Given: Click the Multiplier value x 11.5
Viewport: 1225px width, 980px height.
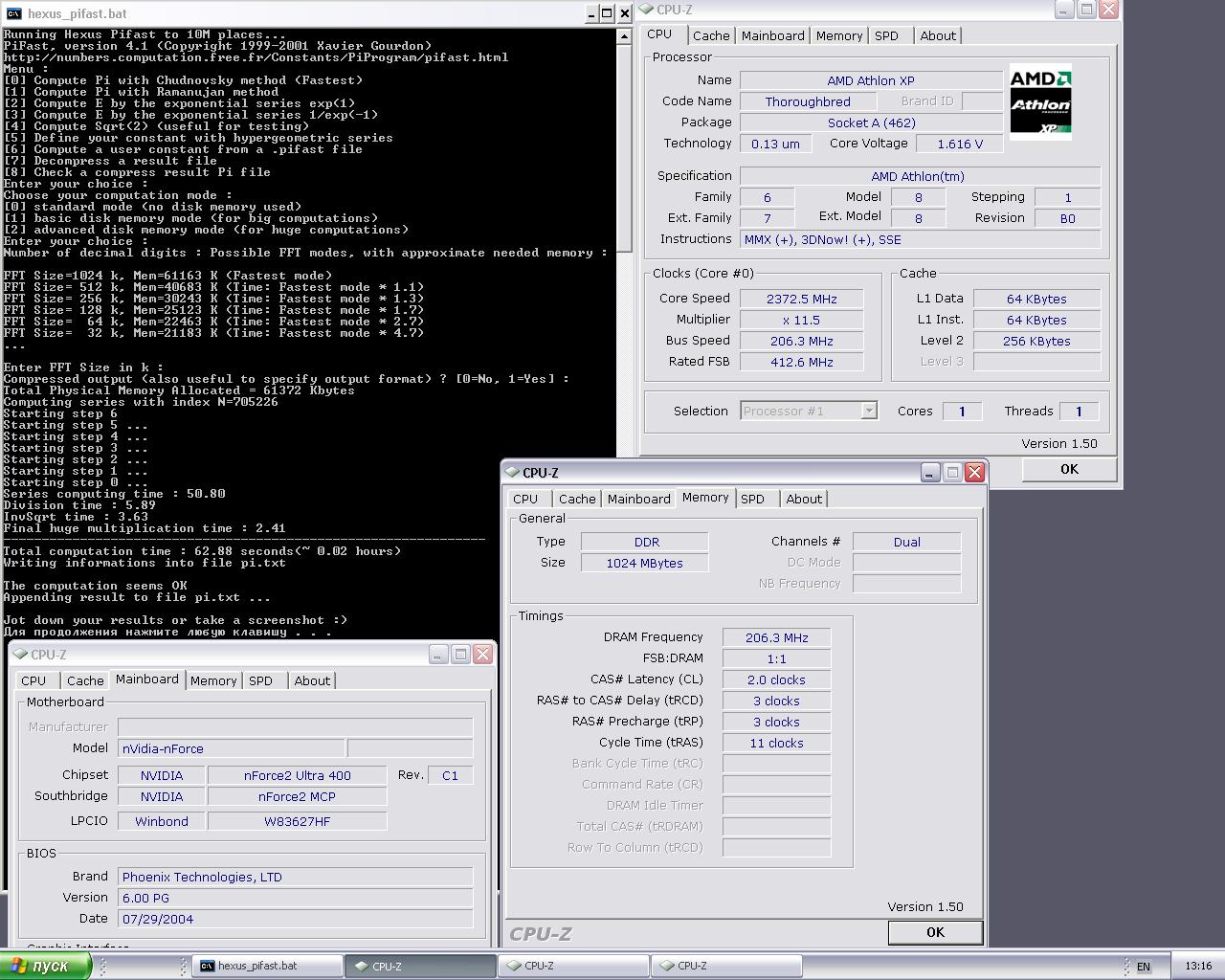Looking at the screenshot, I should click(x=801, y=320).
